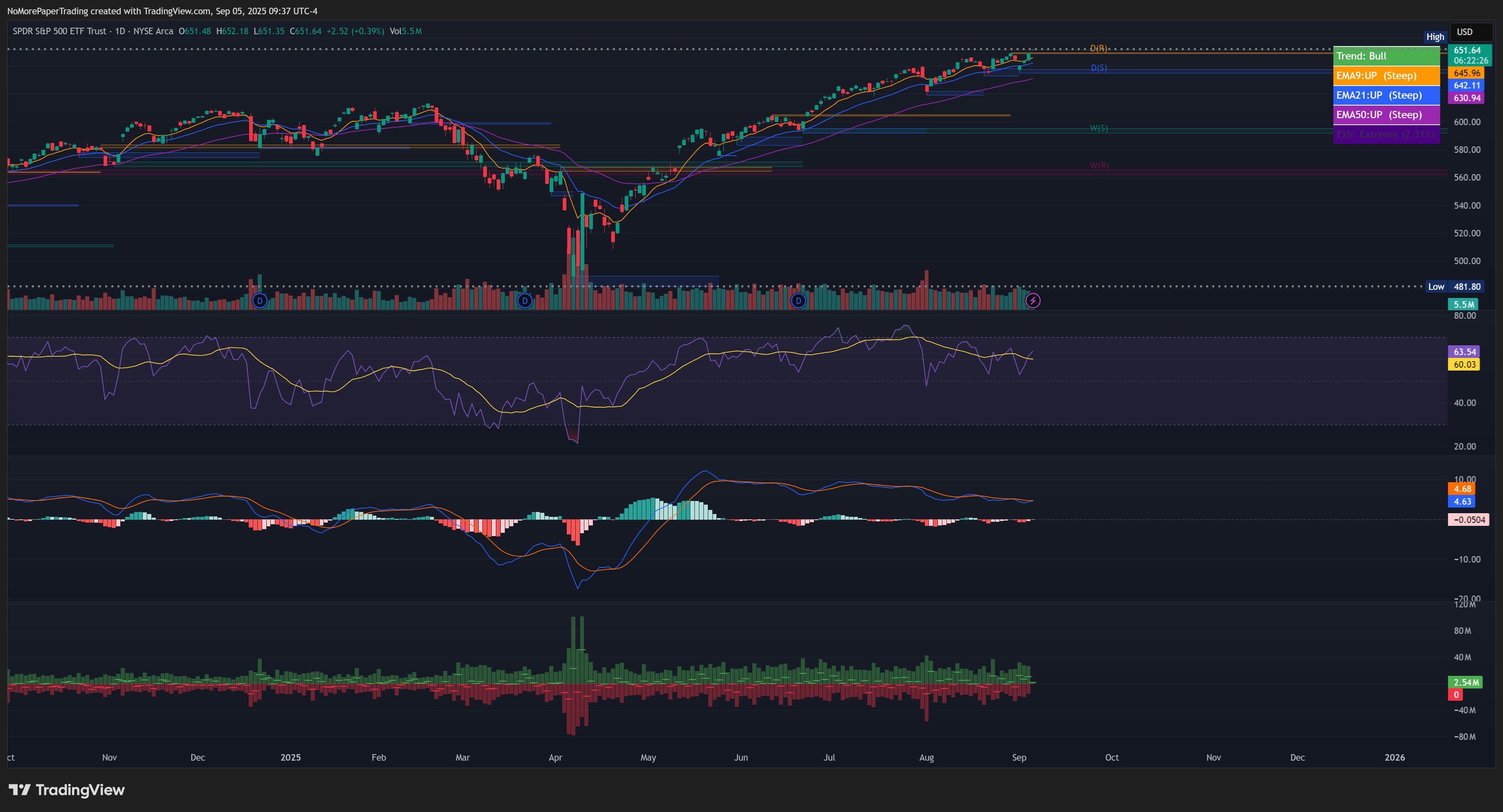The height and width of the screenshot is (812, 1503).
Task: Click the NoMorePaperTrading snapshot caption
Action: point(162,11)
